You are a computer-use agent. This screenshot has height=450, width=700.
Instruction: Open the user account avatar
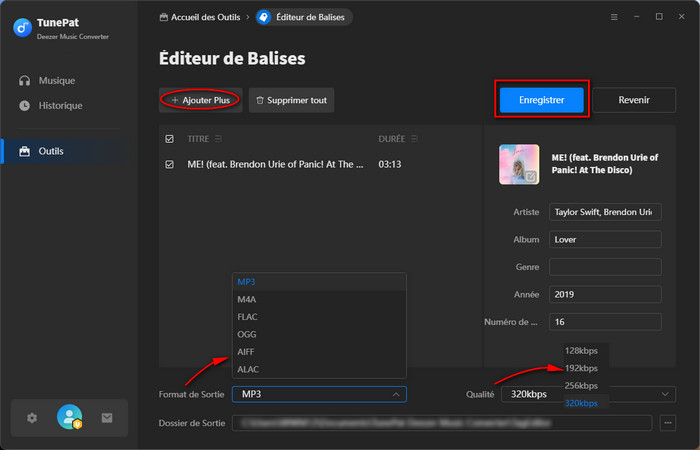pos(69,417)
